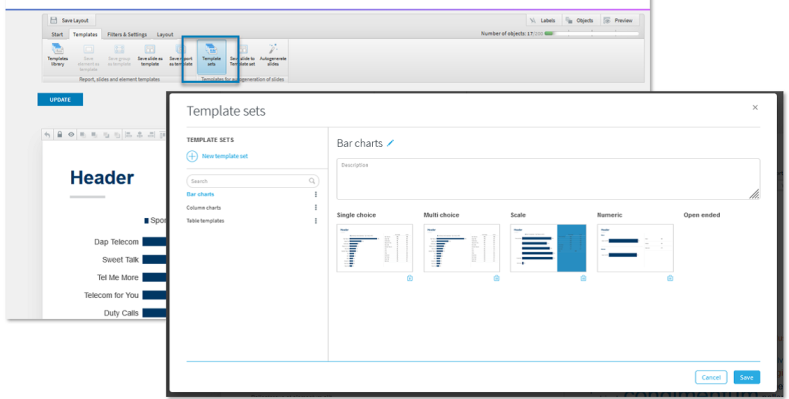
Task: Click Save slide as template icon
Action: [x=150, y=55]
